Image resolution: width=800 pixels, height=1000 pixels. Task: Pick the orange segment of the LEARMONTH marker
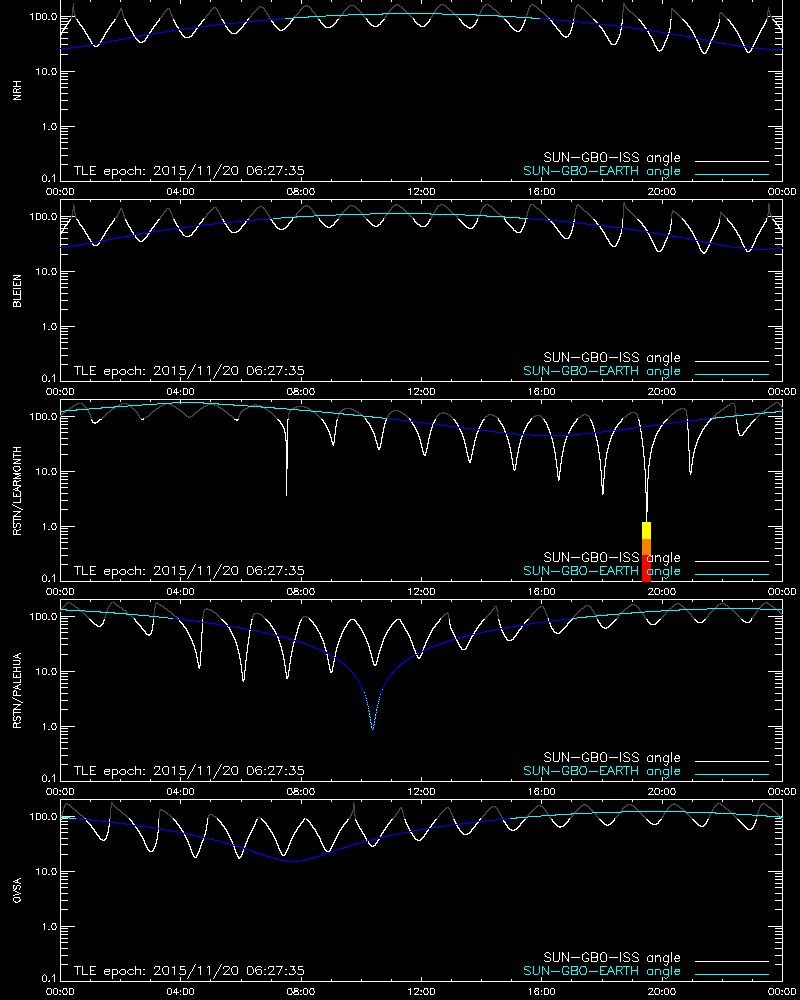coord(646,547)
